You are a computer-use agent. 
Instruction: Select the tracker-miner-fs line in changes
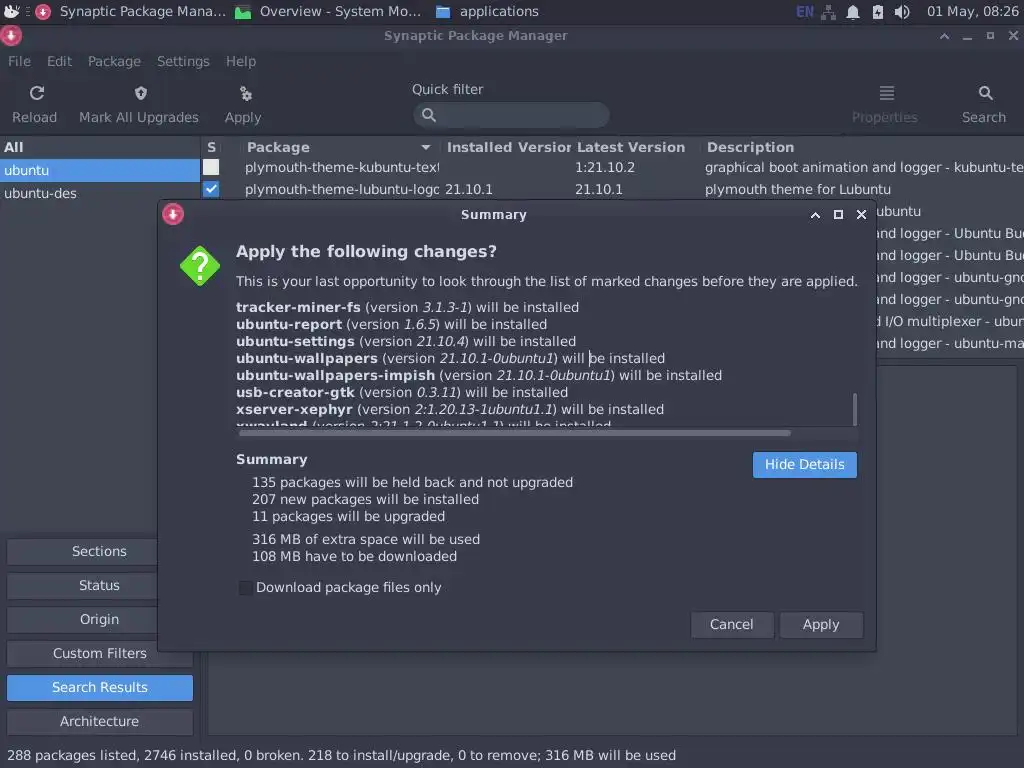(x=408, y=308)
